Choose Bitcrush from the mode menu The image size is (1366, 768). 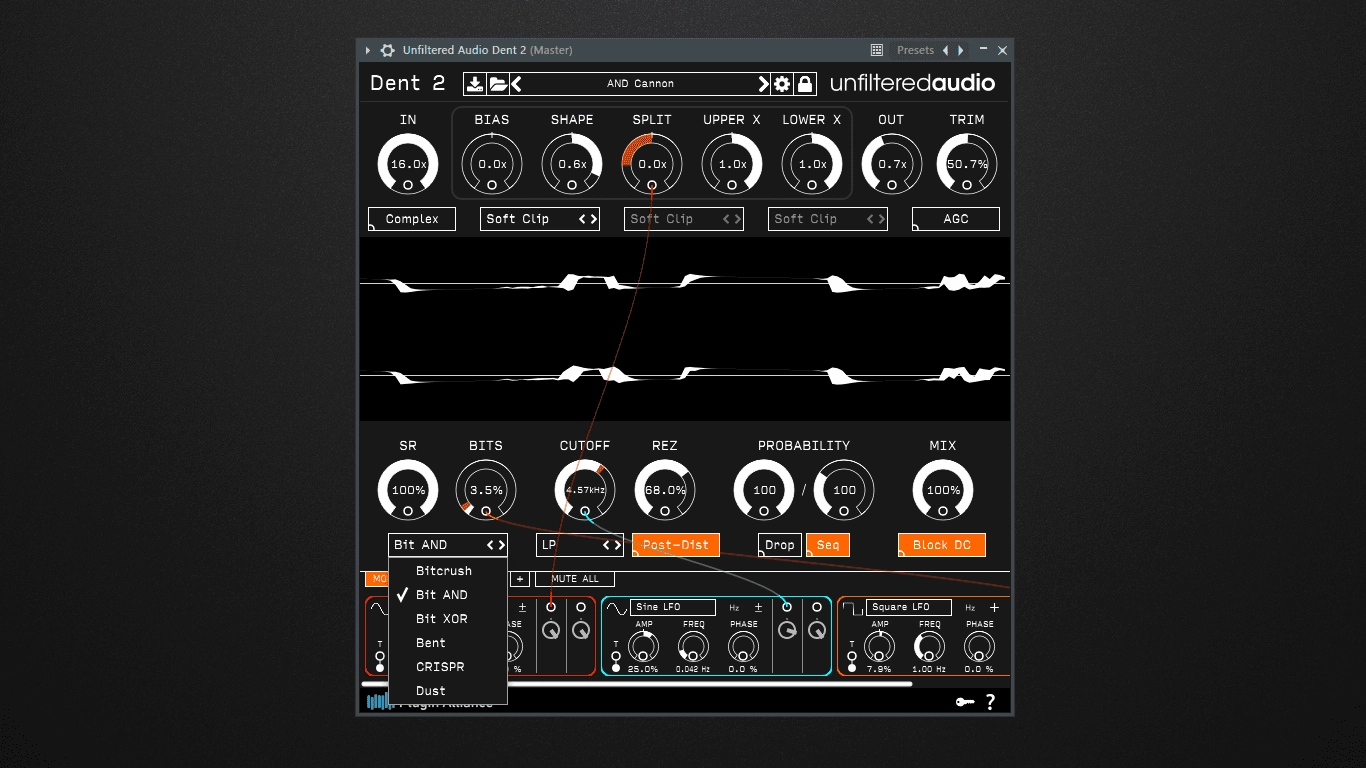point(448,571)
